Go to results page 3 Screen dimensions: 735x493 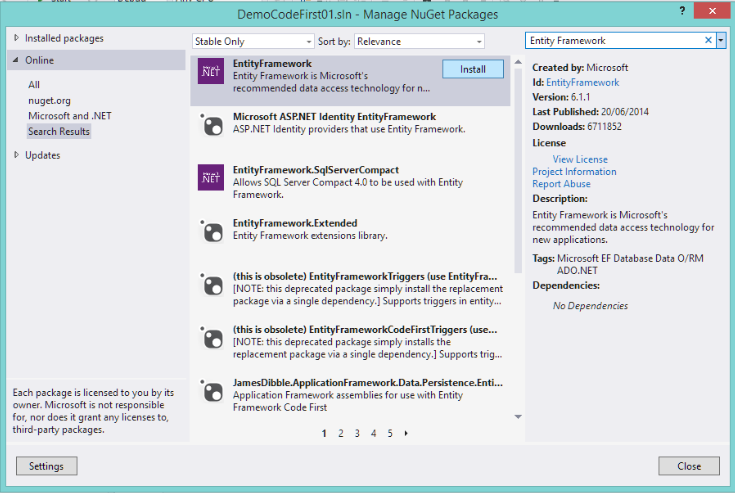pyautogui.click(x=357, y=433)
